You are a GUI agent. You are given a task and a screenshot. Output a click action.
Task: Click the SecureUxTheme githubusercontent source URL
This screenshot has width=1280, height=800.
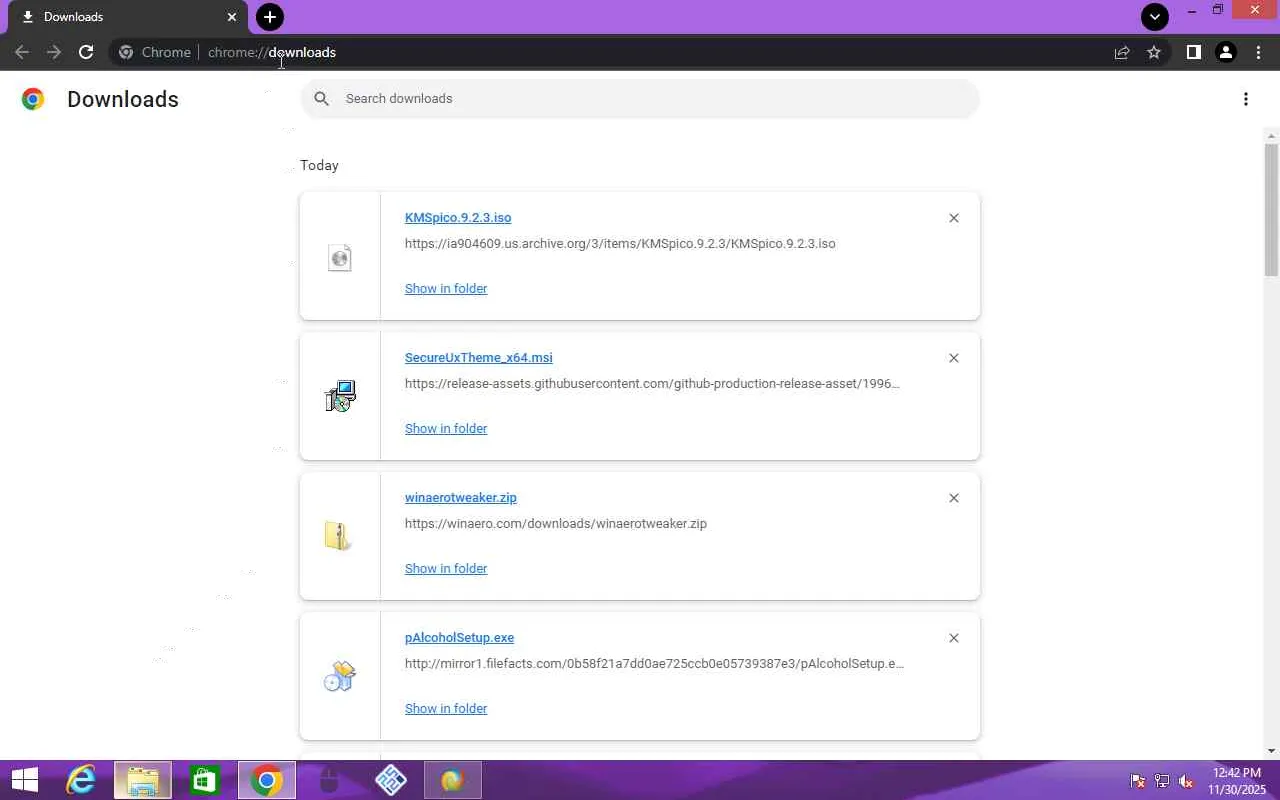pyautogui.click(x=652, y=384)
